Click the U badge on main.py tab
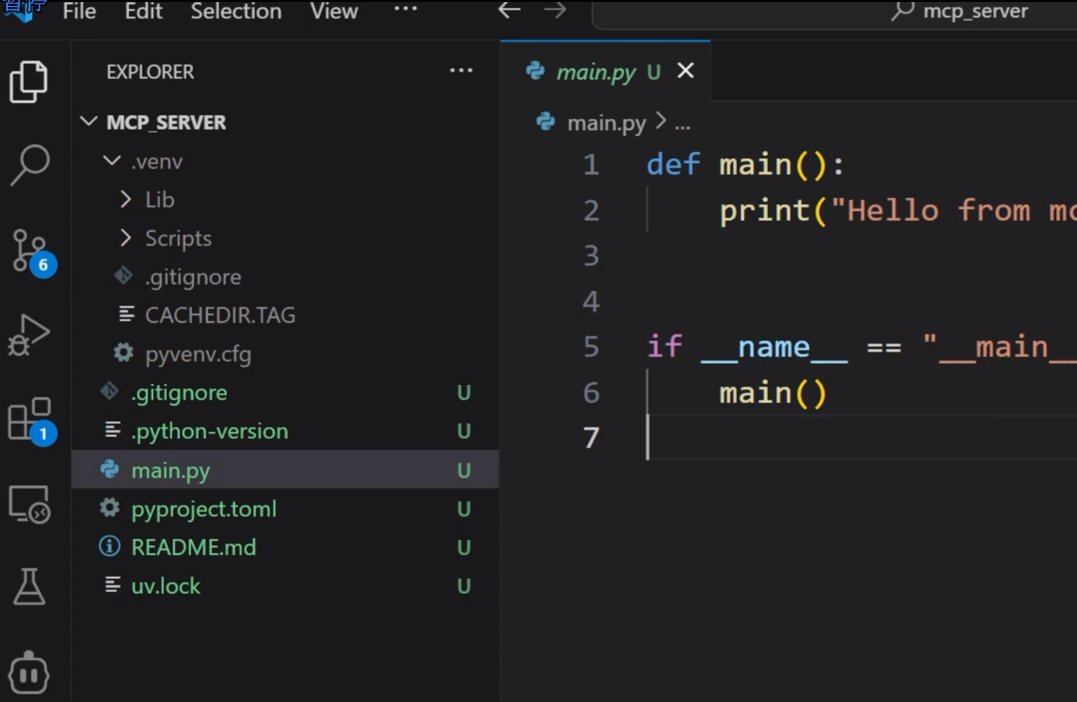Viewport: 1077px width, 702px height. 654,72
